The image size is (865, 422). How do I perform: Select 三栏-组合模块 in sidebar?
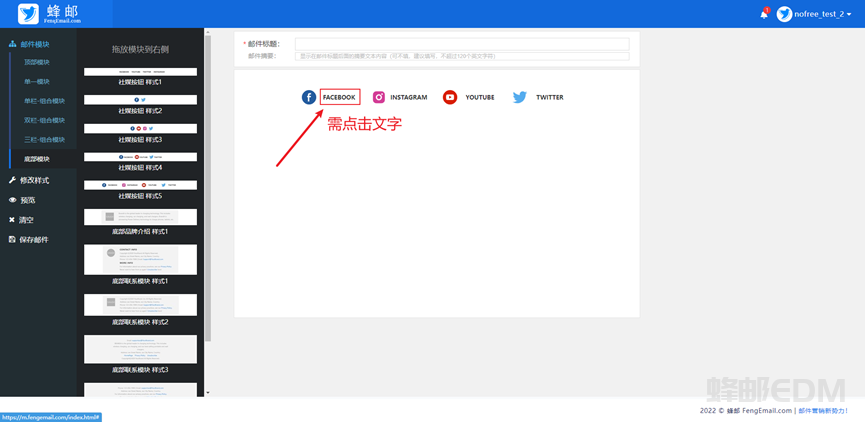point(44,140)
